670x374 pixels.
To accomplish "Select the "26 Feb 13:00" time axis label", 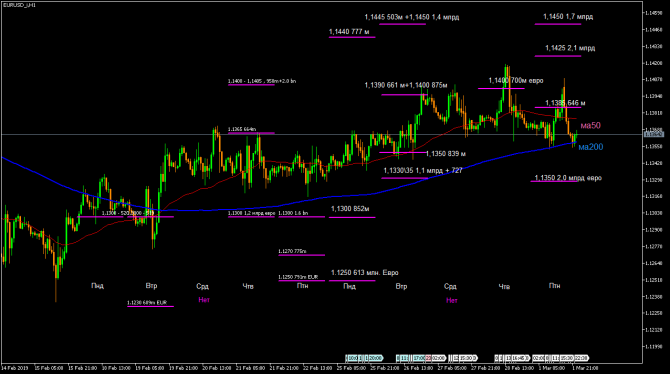I will tap(418, 368).
